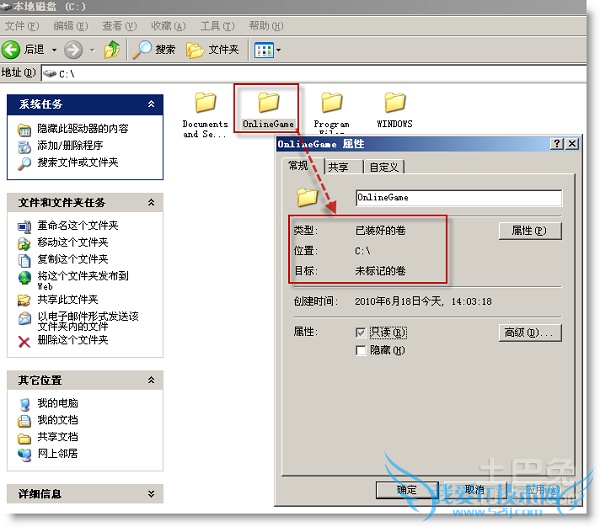This screenshot has width=600, height=527.
Task: Collapse the 文件和文件夹任务 panel
Action: tap(151, 202)
